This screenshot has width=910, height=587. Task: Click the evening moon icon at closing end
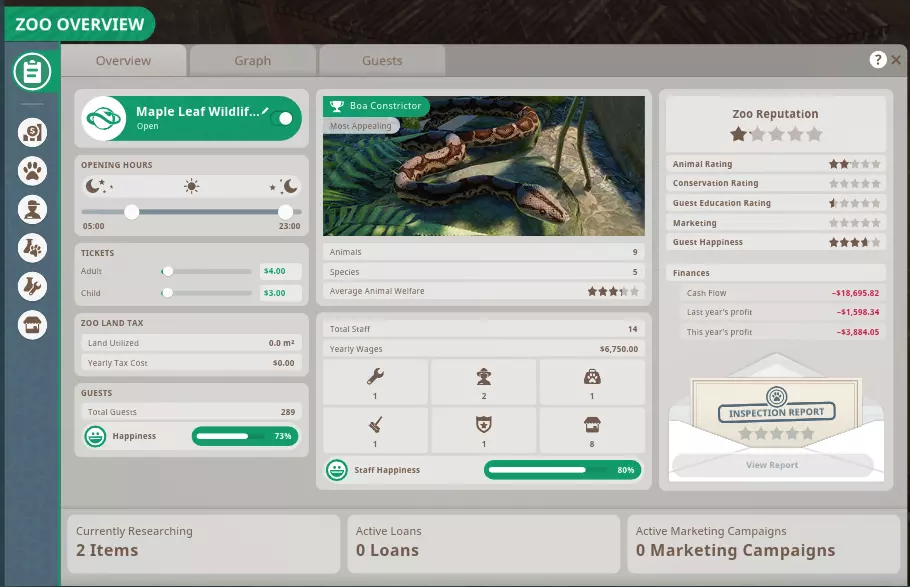coord(284,186)
